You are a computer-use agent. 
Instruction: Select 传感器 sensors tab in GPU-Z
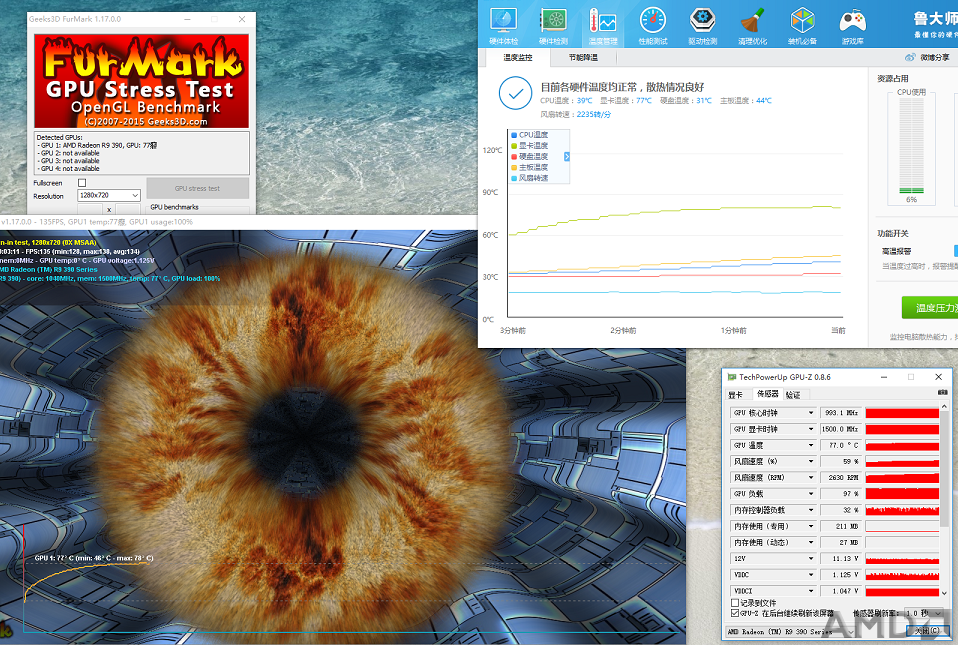click(x=767, y=394)
